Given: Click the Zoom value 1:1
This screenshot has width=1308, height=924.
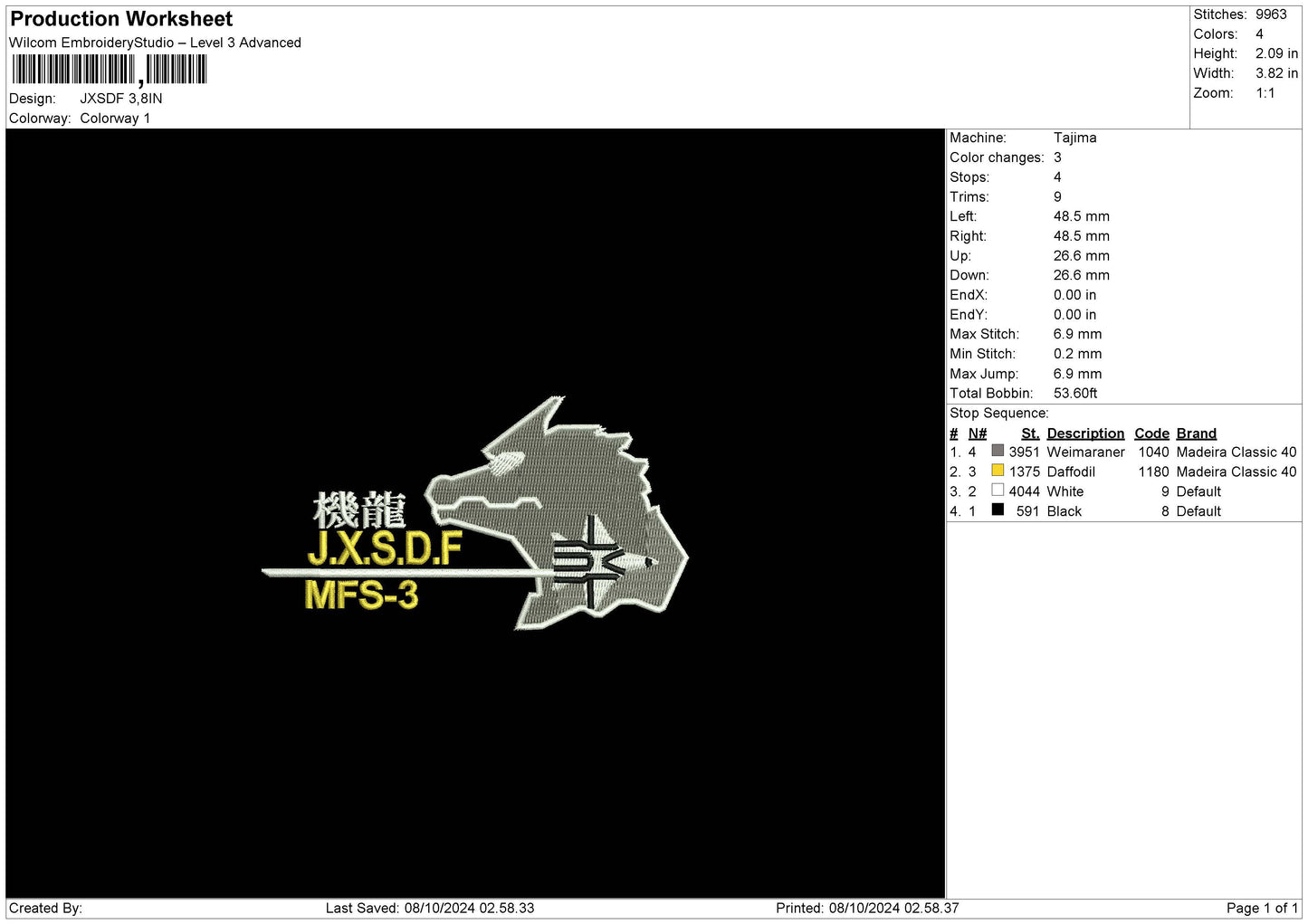Looking at the screenshot, I should point(1265,93).
